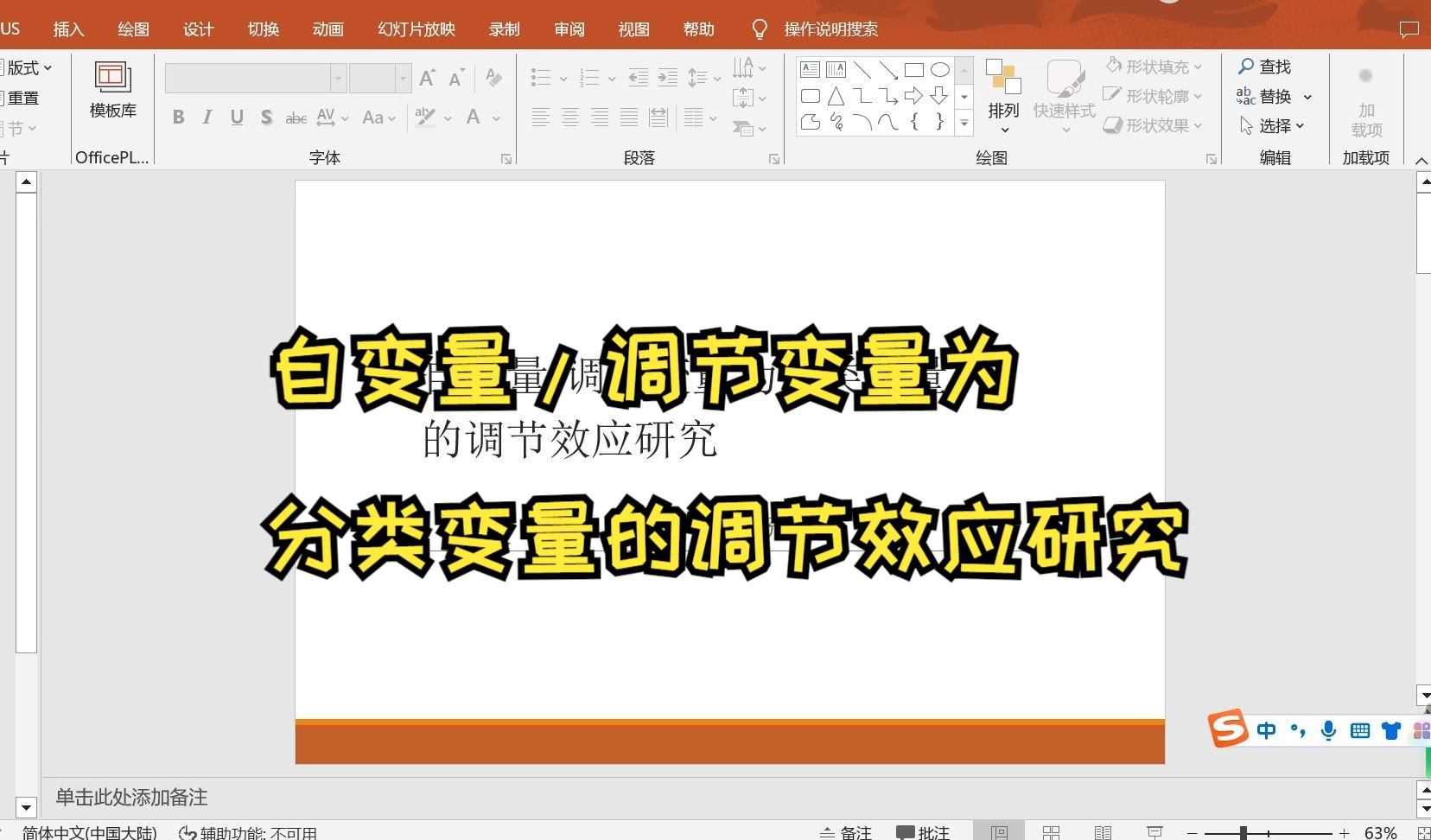The width and height of the screenshot is (1431, 840).
Task: Increase list indent level
Action: pos(668,78)
